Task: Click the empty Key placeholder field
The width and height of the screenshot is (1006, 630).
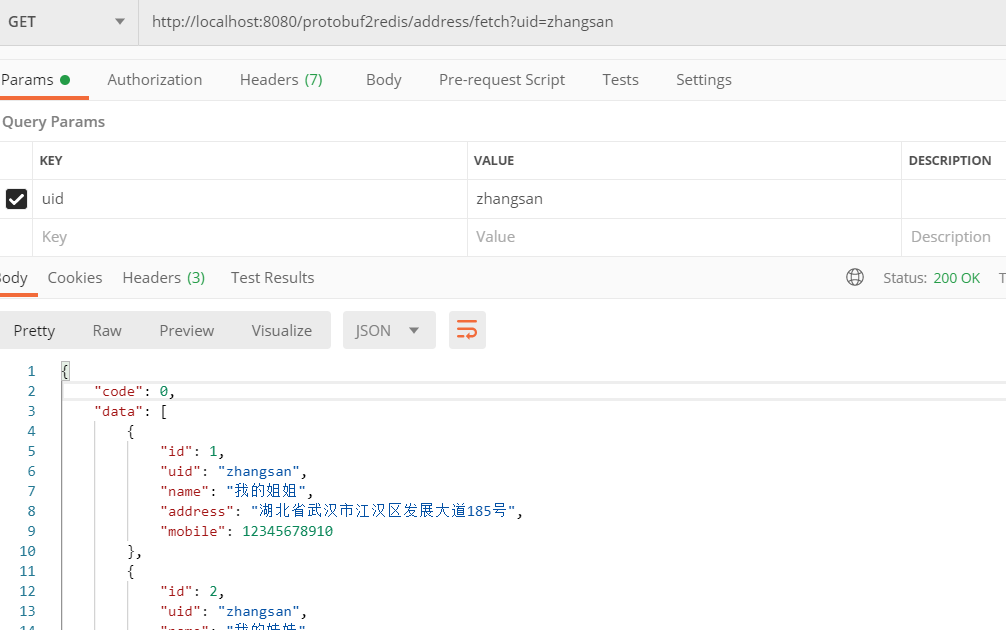Action: tap(250, 237)
